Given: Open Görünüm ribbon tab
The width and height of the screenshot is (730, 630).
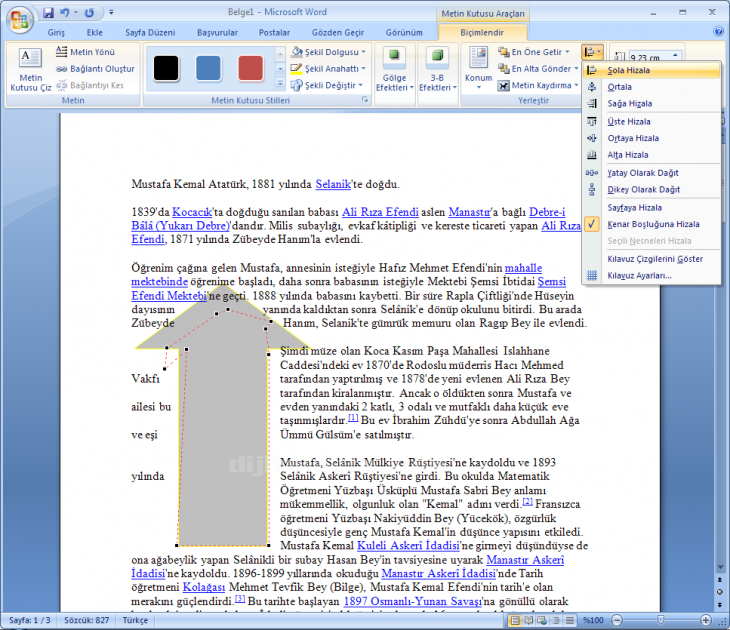Looking at the screenshot, I should (x=404, y=33).
